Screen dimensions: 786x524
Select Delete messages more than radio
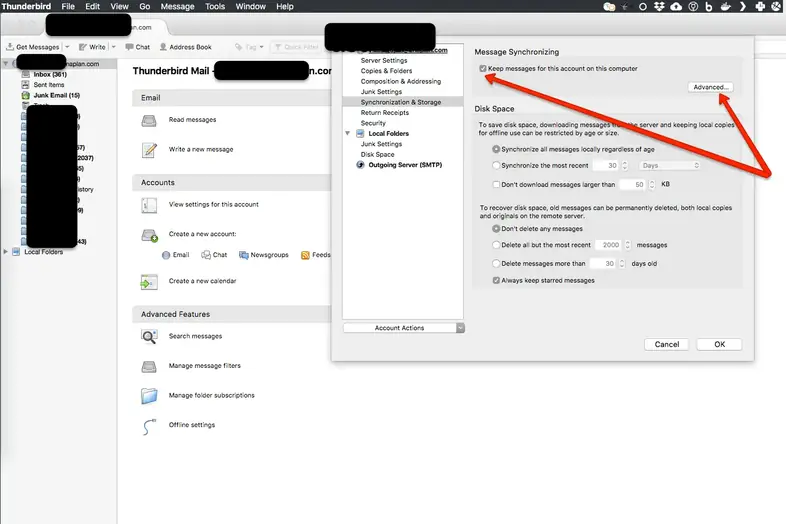pos(496,264)
